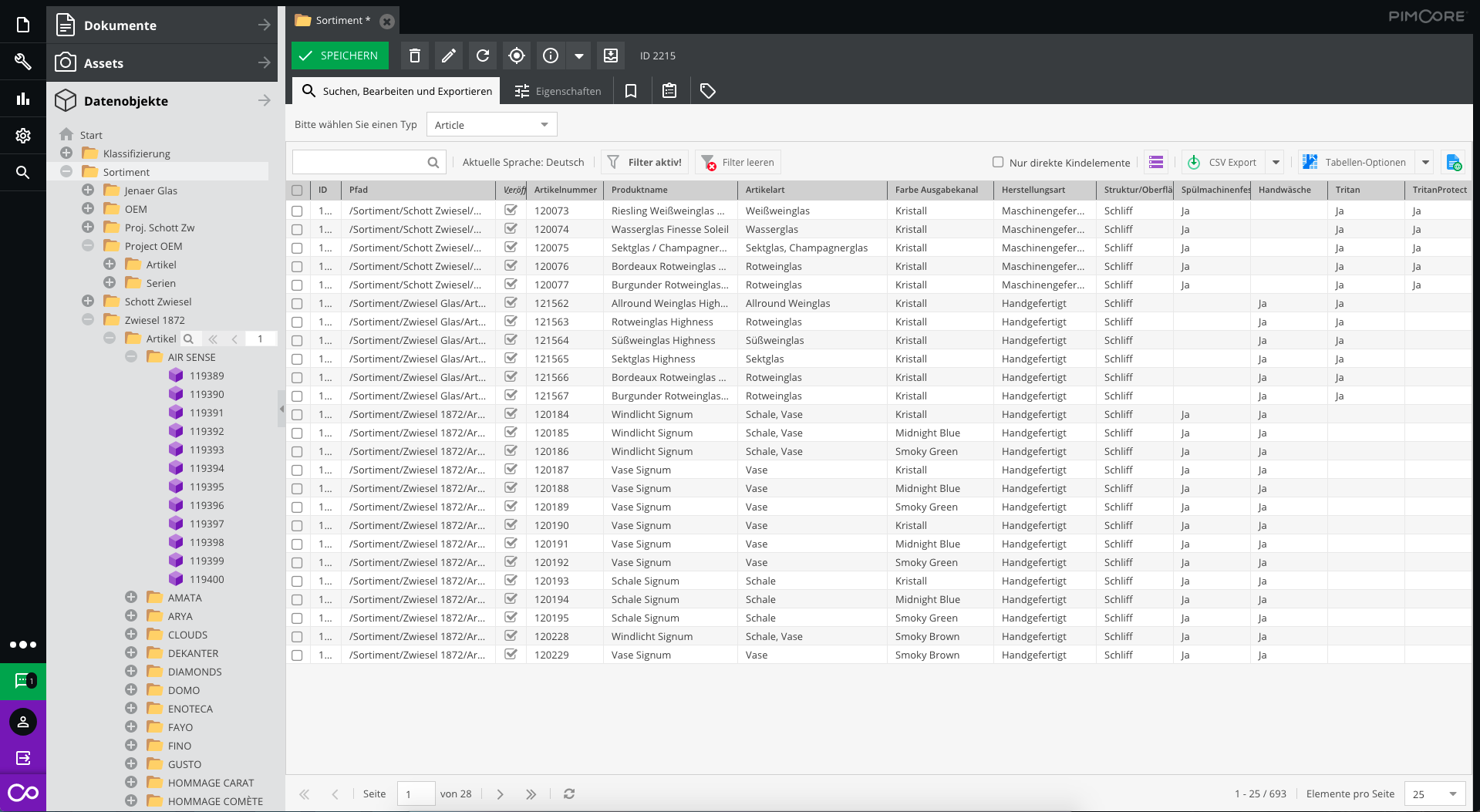Expand the Jenaer Glas folder
Screen dimensions: 1480x812
(x=88, y=190)
